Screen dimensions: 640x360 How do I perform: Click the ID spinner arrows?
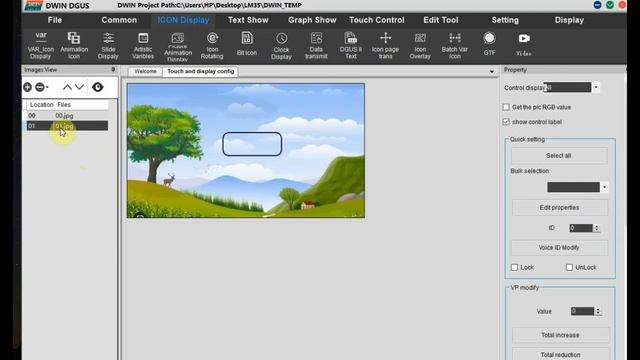click(x=596, y=228)
